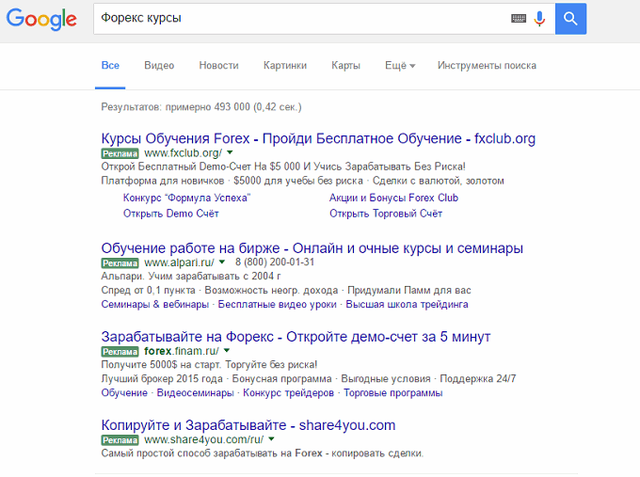Click text 'Получите 5000$ на старт'
Screen dimensions: 640x477
pyautogui.click(x=162, y=364)
